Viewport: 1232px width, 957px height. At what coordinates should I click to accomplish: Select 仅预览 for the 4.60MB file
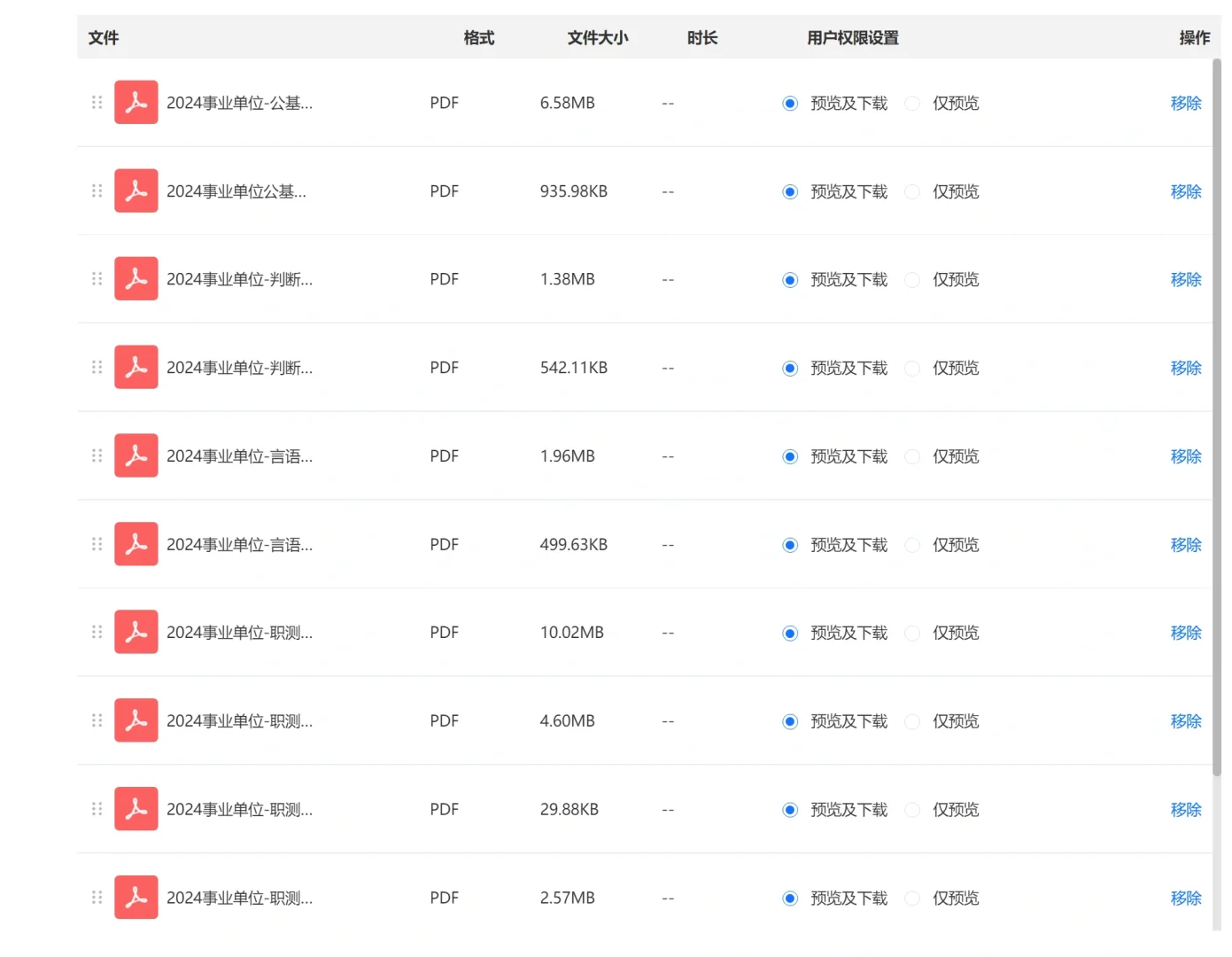(912, 721)
